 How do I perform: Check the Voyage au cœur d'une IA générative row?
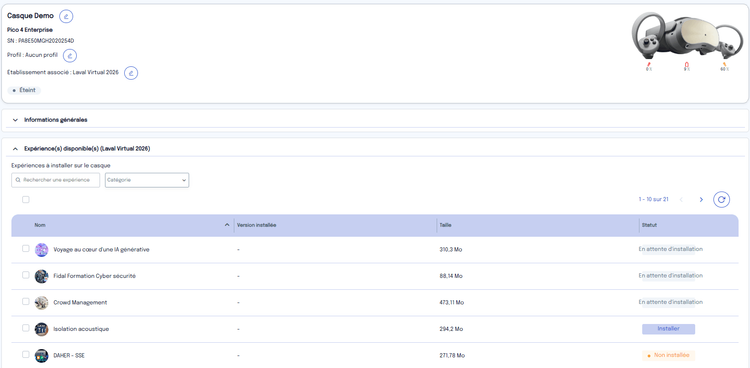click(x=26, y=248)
